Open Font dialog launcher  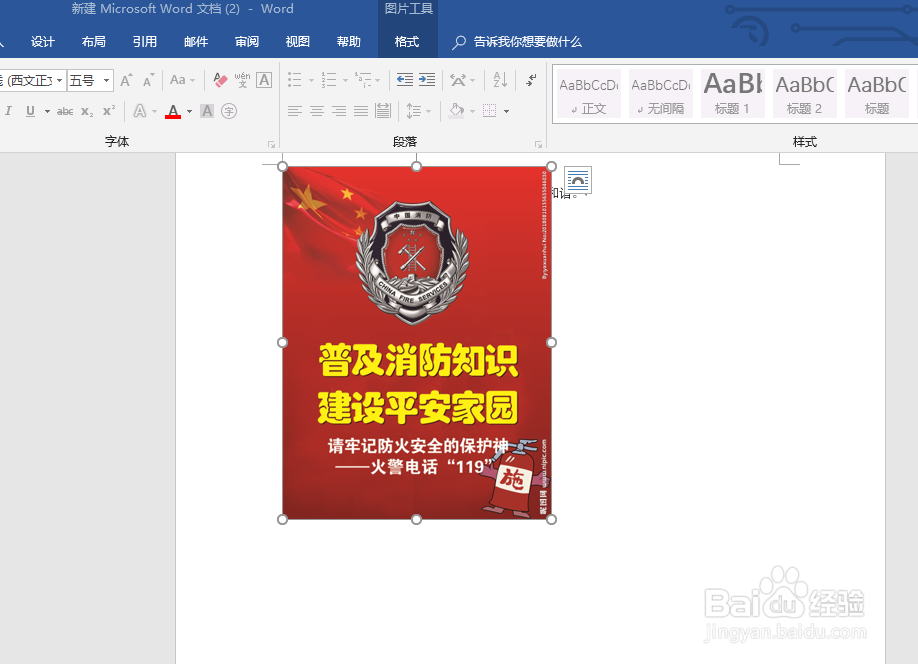[x=271, y=144]
